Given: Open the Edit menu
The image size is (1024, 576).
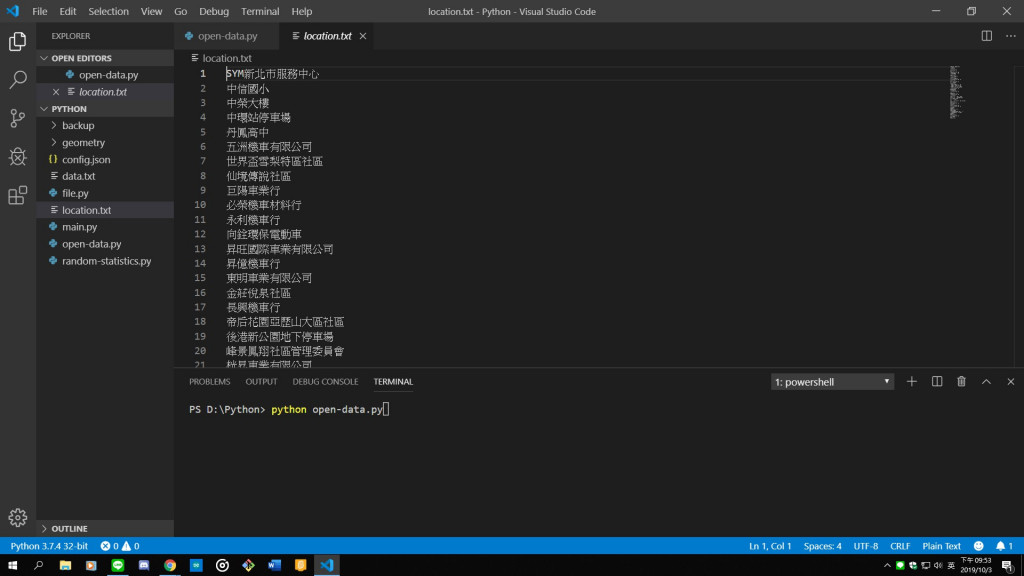Looking at the screenshot, I should pyautogui.click(x=67, y=11).
